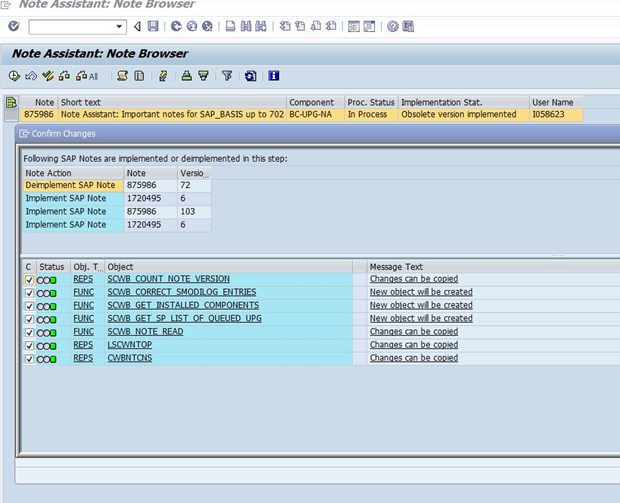The image size is (620, 503).
Task: Click the Display Note Text document icon
Action: (x=139, y=76)
